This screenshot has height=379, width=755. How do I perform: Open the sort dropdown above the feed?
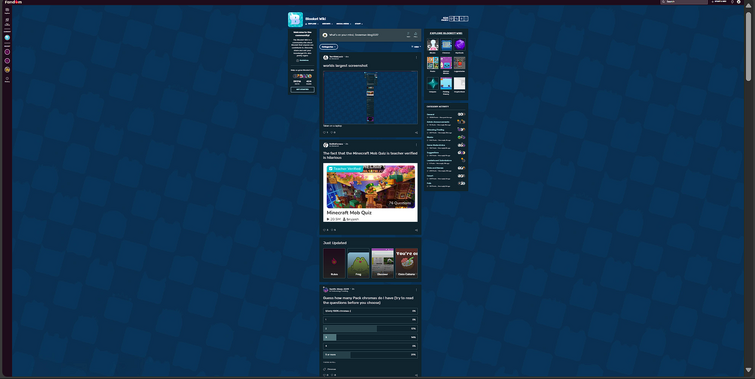[x=416, y=47]
